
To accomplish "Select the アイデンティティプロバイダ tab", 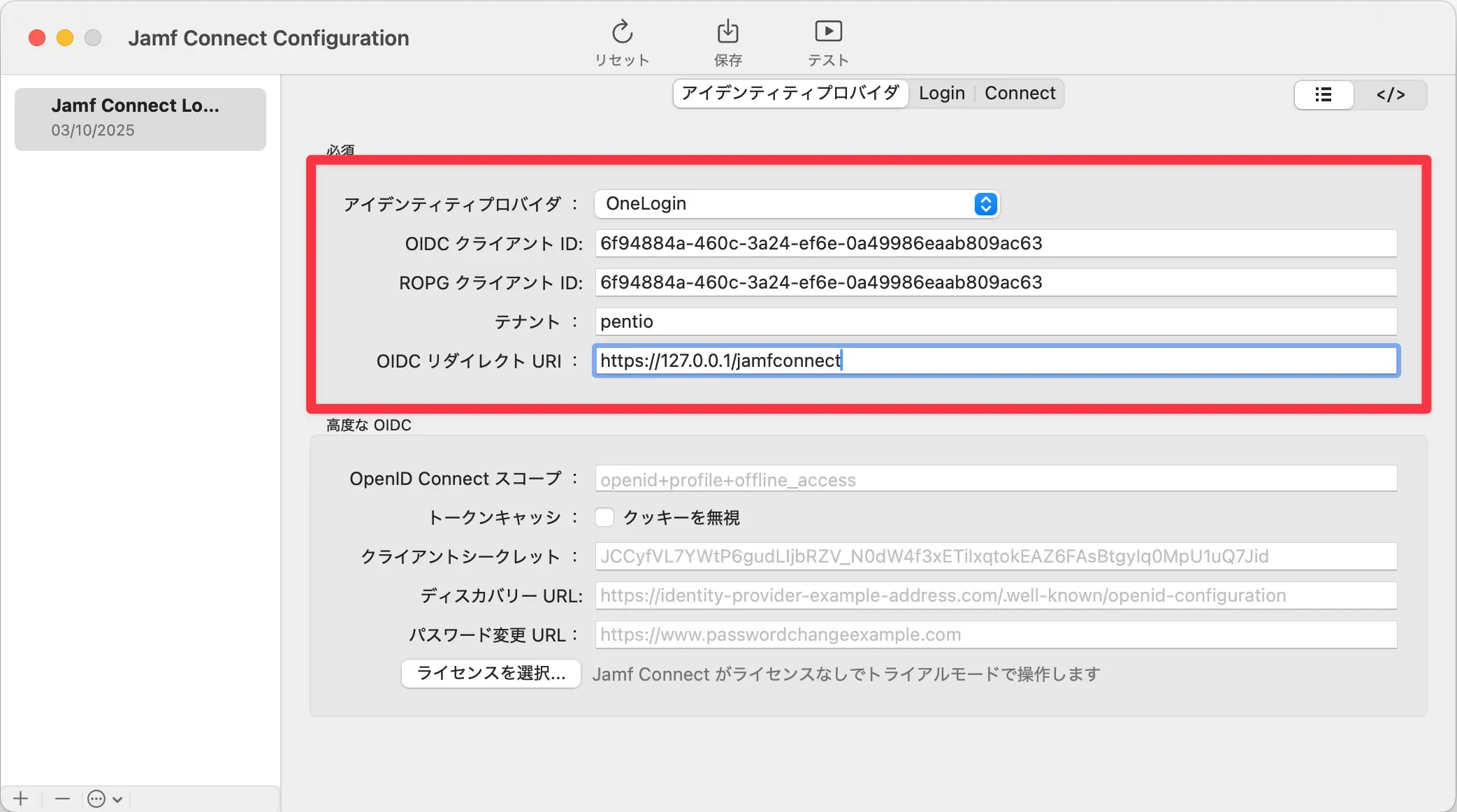I will point(790,93).
